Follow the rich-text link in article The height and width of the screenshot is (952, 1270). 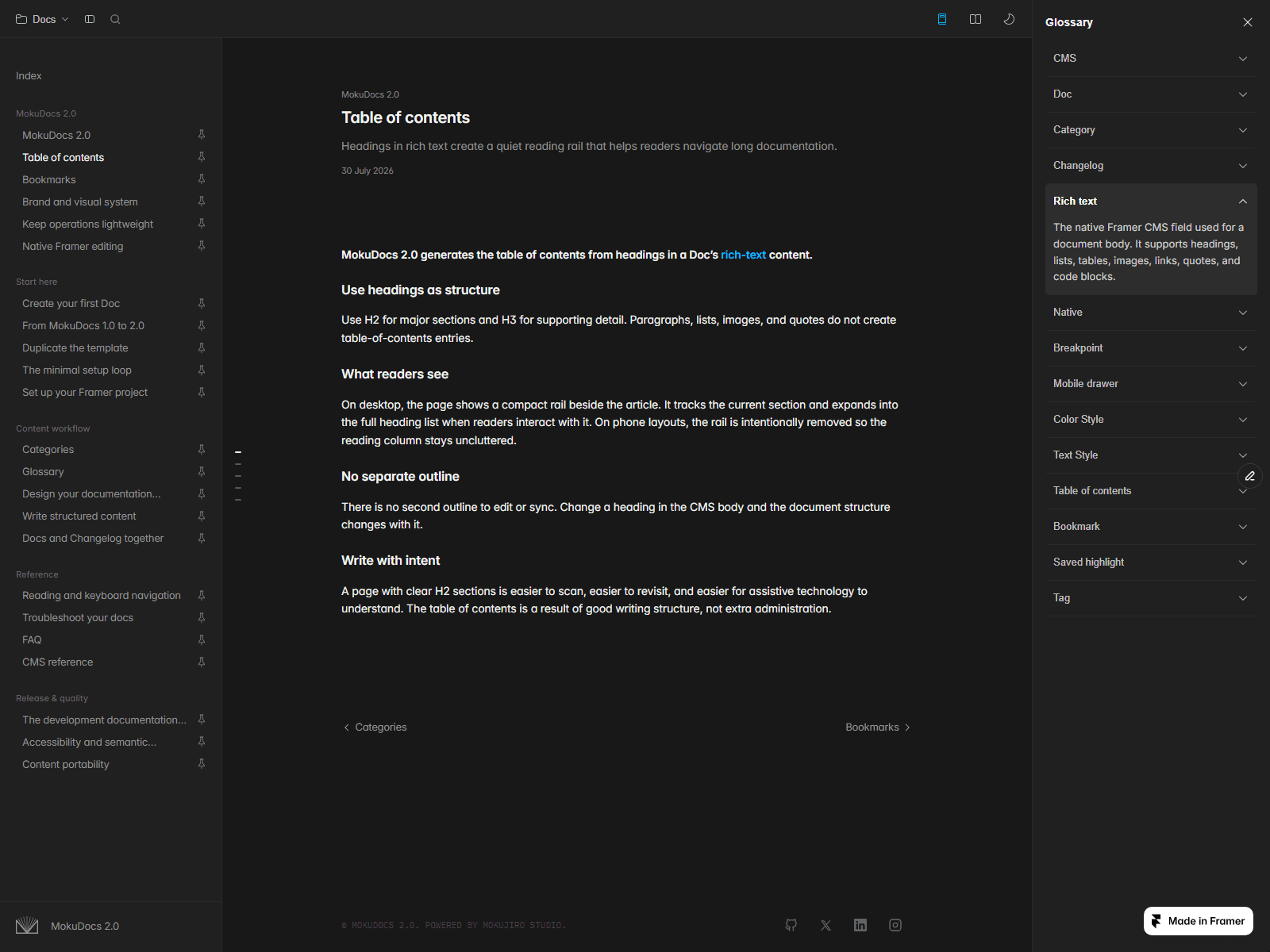[743, 255]
